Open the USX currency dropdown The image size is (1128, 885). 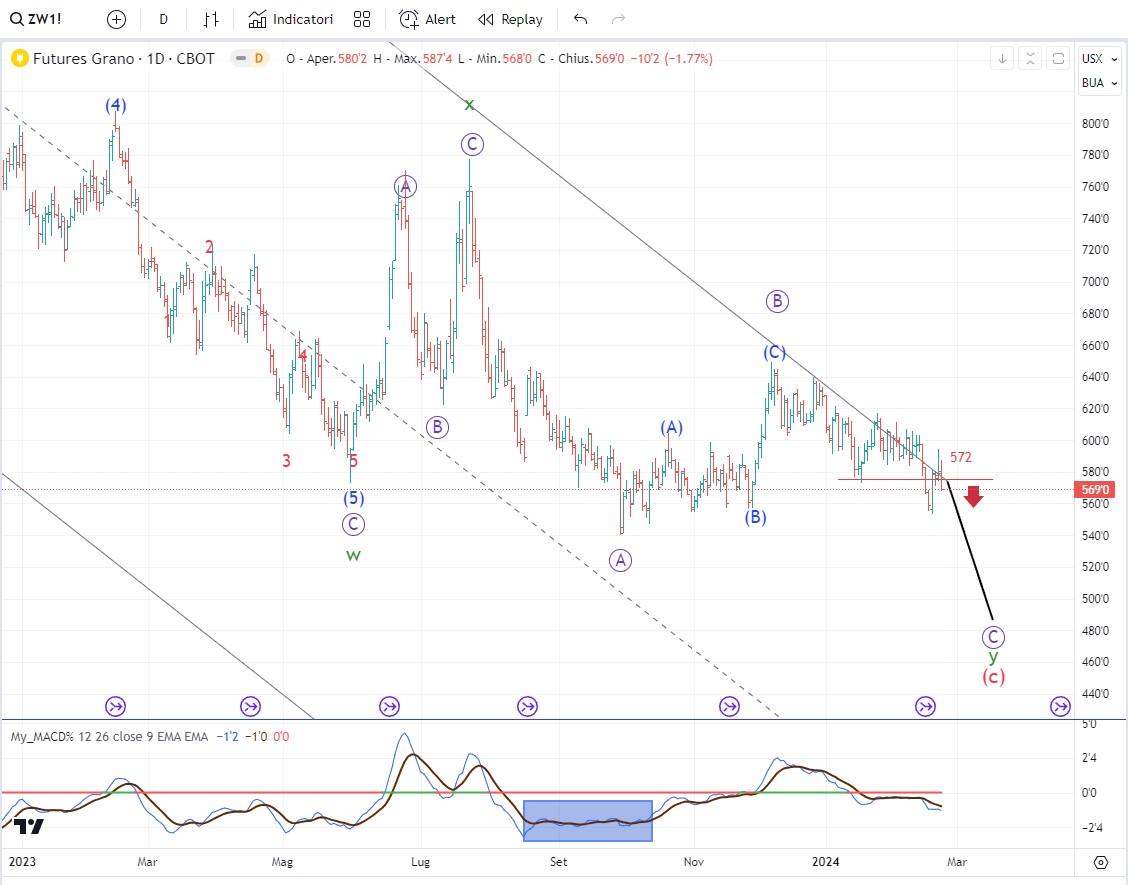click(1100, 59)
